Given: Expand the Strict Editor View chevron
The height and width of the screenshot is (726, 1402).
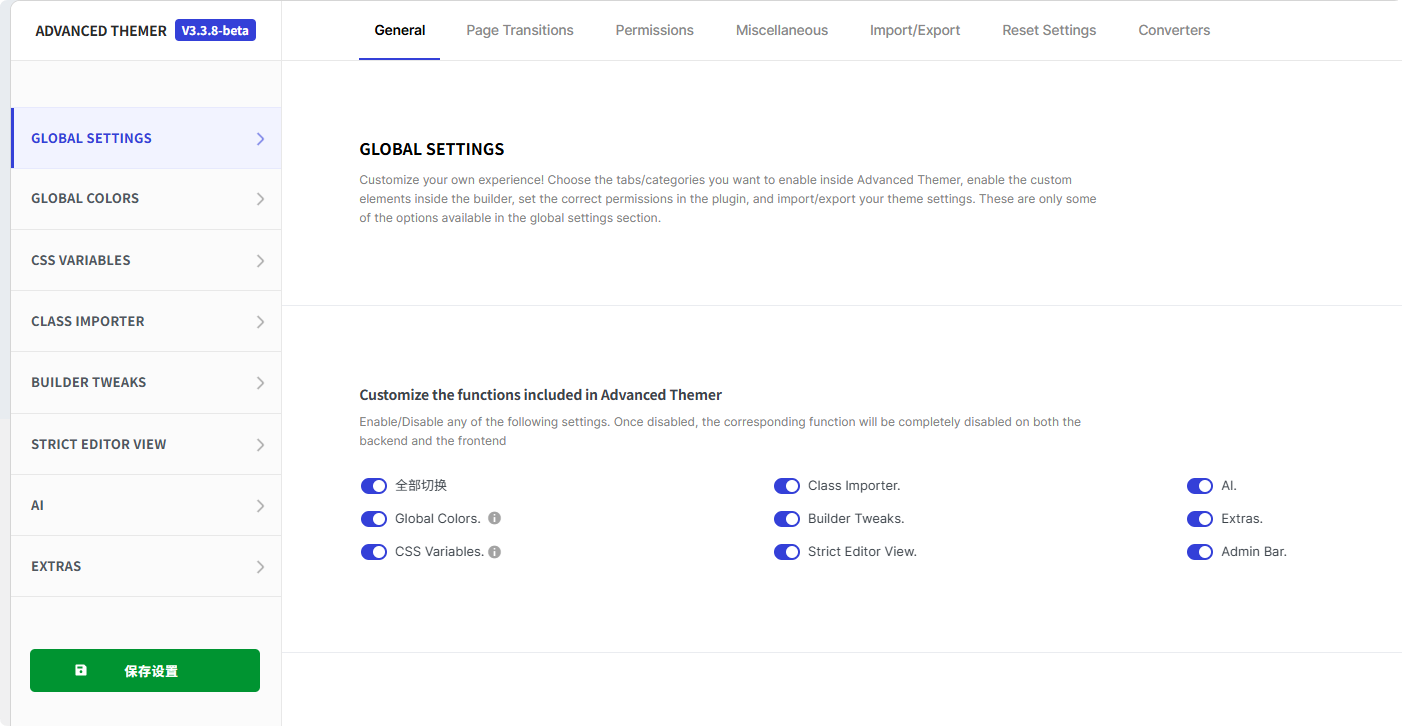Looking at the screenshot, I should click(x=260, y=445).
